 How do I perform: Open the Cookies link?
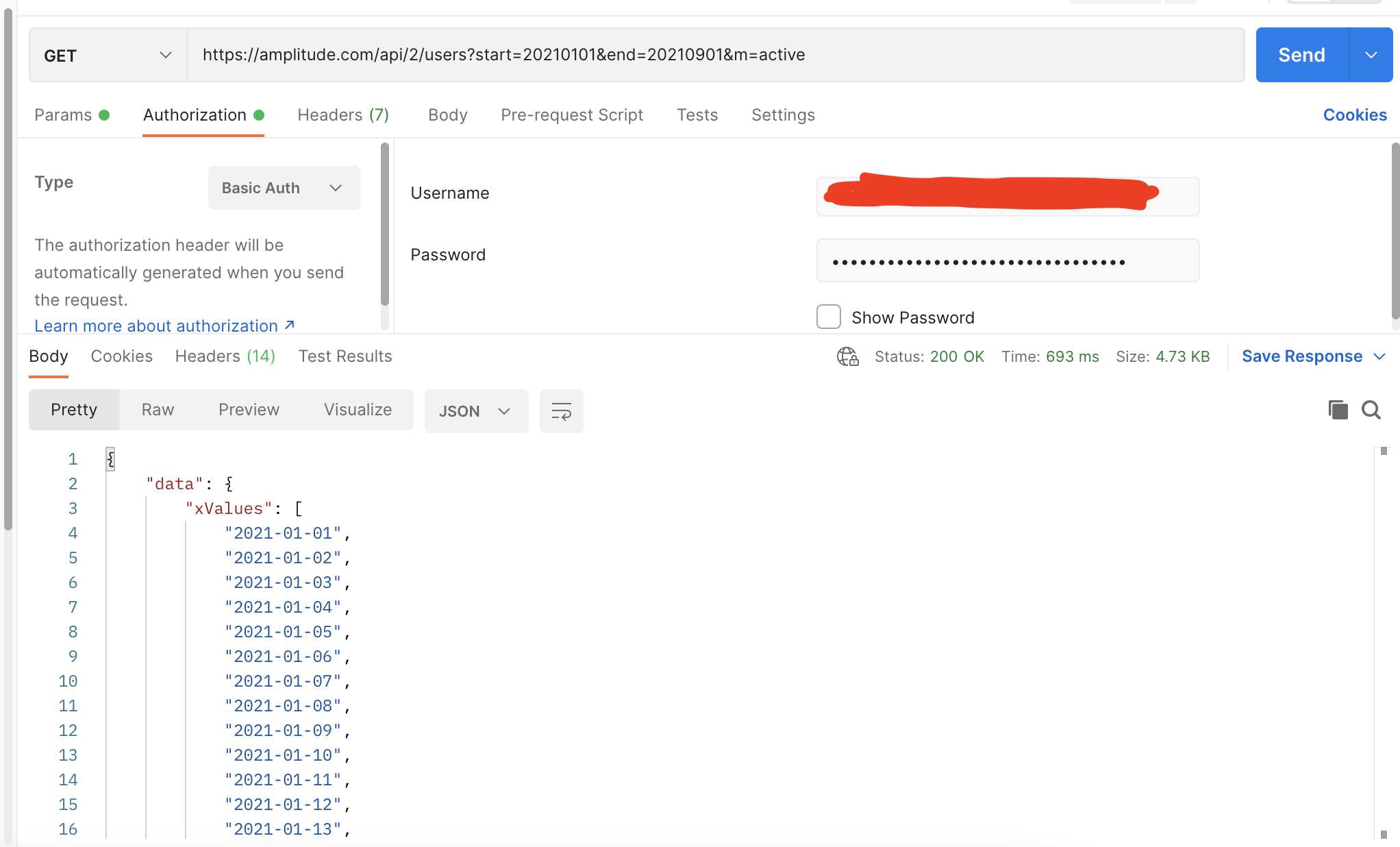1354,115
